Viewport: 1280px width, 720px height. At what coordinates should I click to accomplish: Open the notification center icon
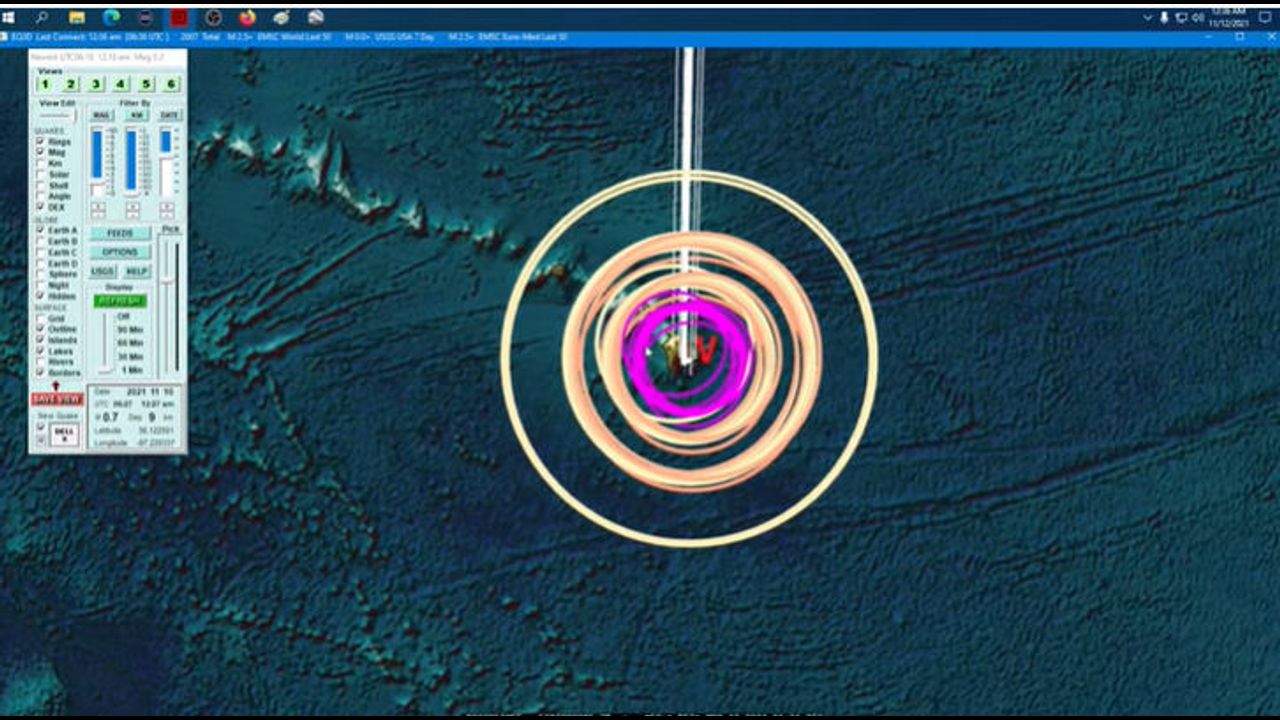1267,17
